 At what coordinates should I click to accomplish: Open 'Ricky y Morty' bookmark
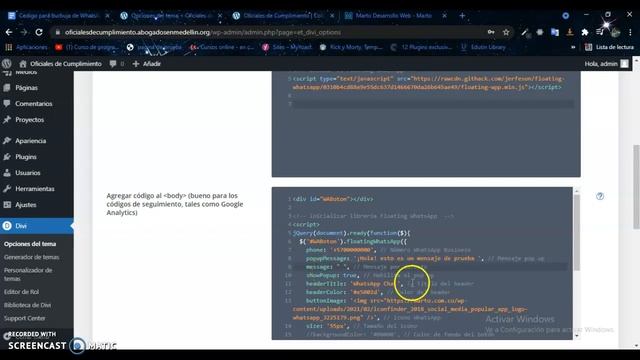click(x=351, y=47)
